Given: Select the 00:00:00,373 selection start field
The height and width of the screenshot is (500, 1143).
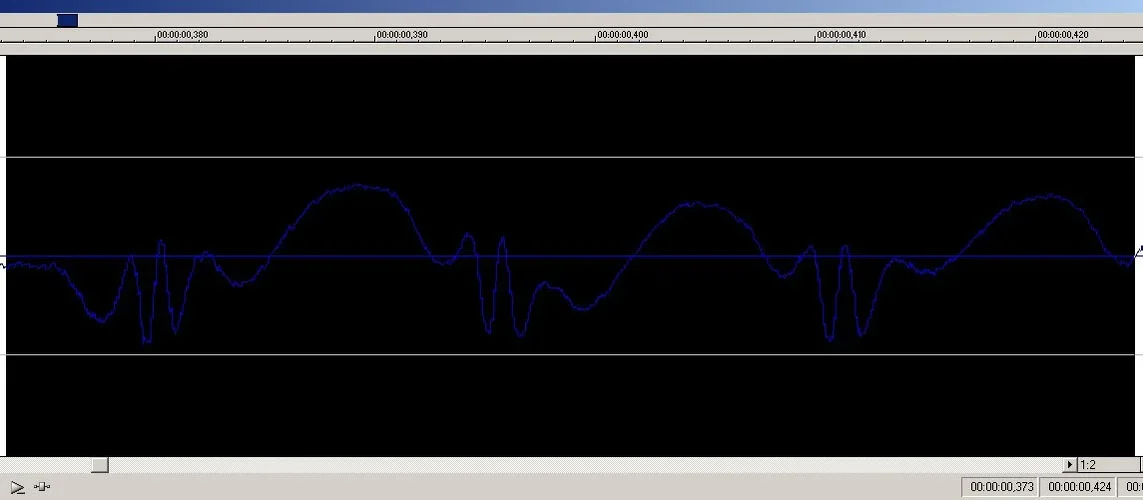Looking at the screenshot, I should [1001, 487].
